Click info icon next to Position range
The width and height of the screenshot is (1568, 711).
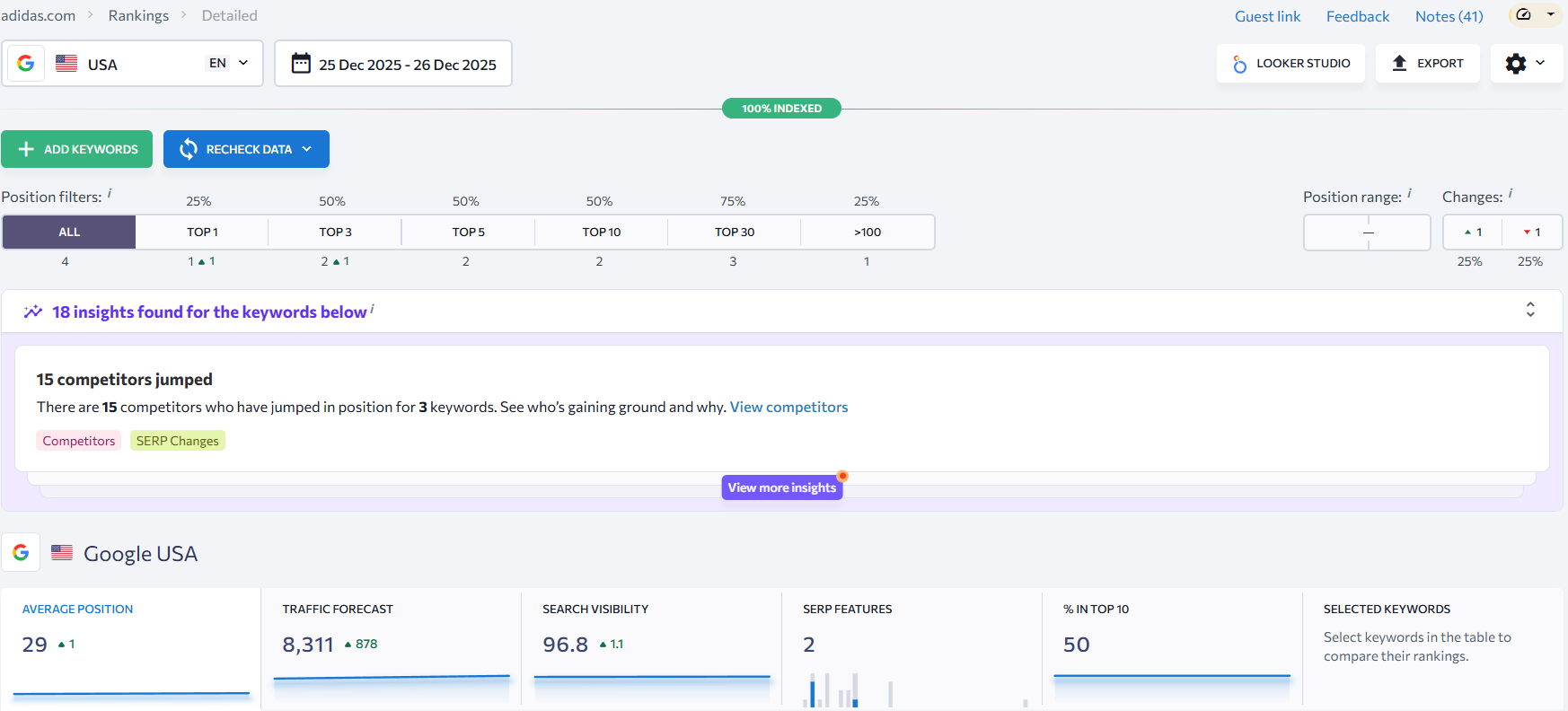coord(1409,193)
